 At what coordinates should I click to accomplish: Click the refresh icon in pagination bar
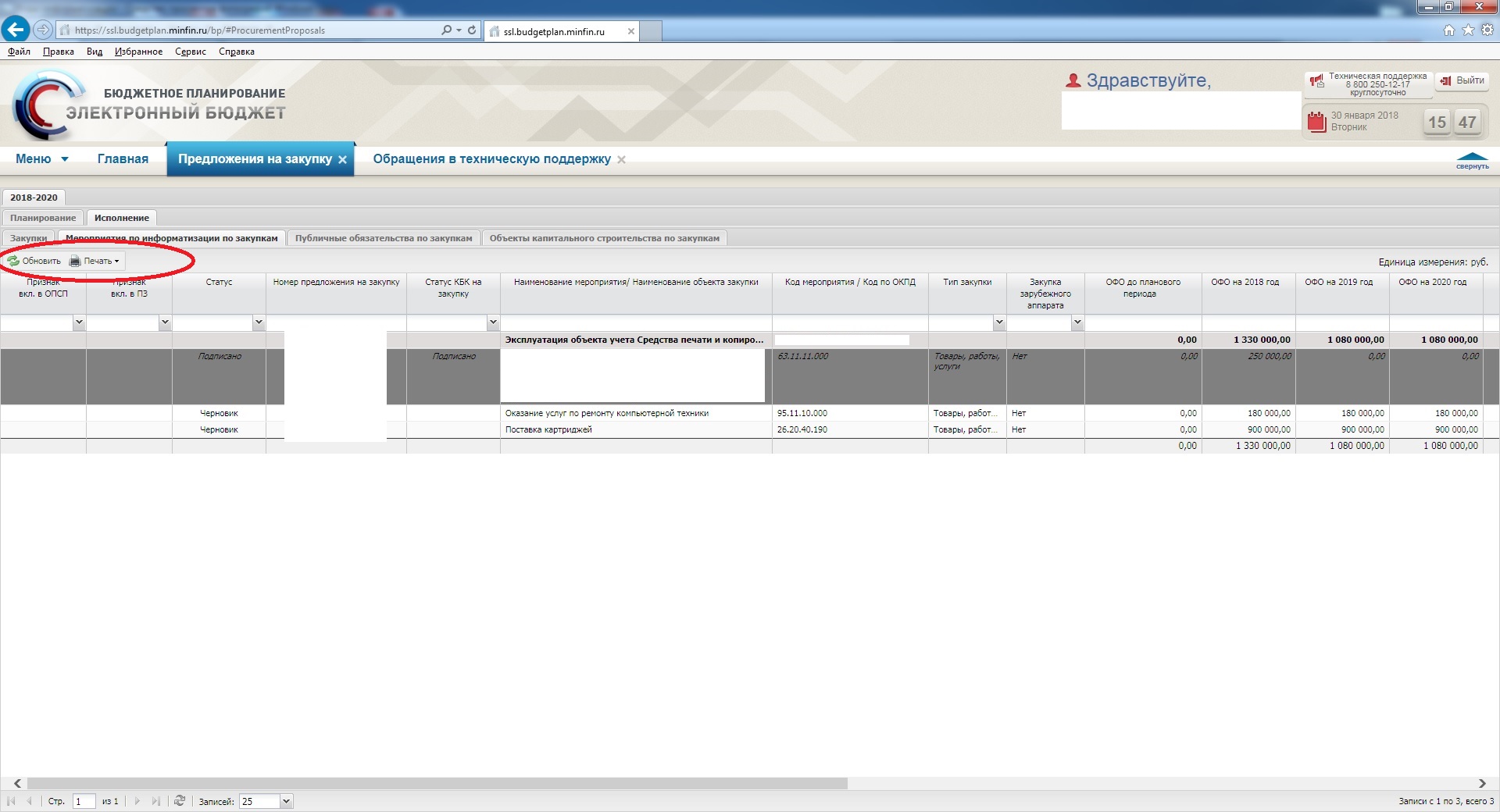point(180,801)
